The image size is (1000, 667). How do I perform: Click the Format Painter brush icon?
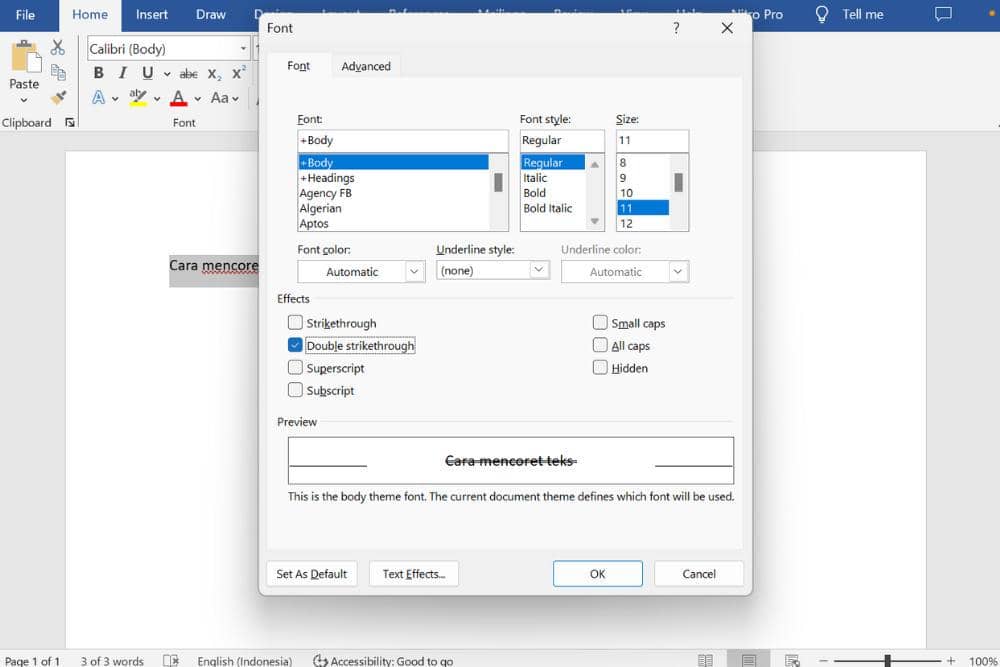pyautogui.click(x=58, y=98)
